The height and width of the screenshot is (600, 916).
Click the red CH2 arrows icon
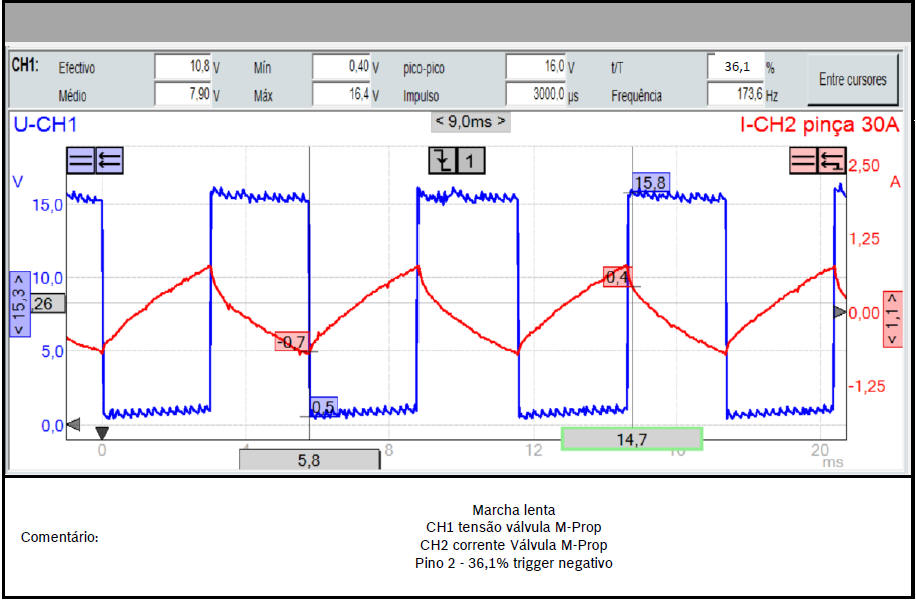click(x=831, y=161)
